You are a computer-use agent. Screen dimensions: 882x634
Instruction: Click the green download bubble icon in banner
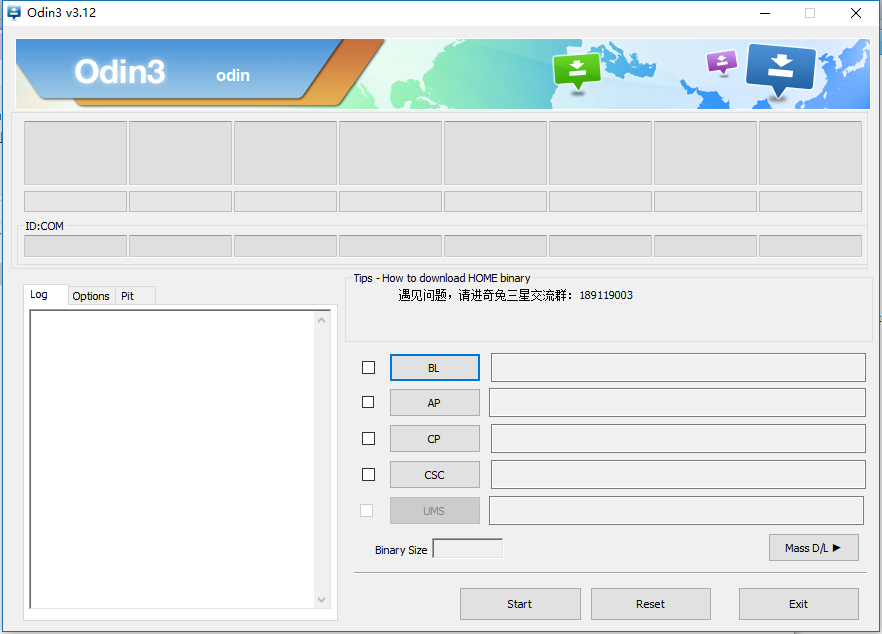coord(576,70)
